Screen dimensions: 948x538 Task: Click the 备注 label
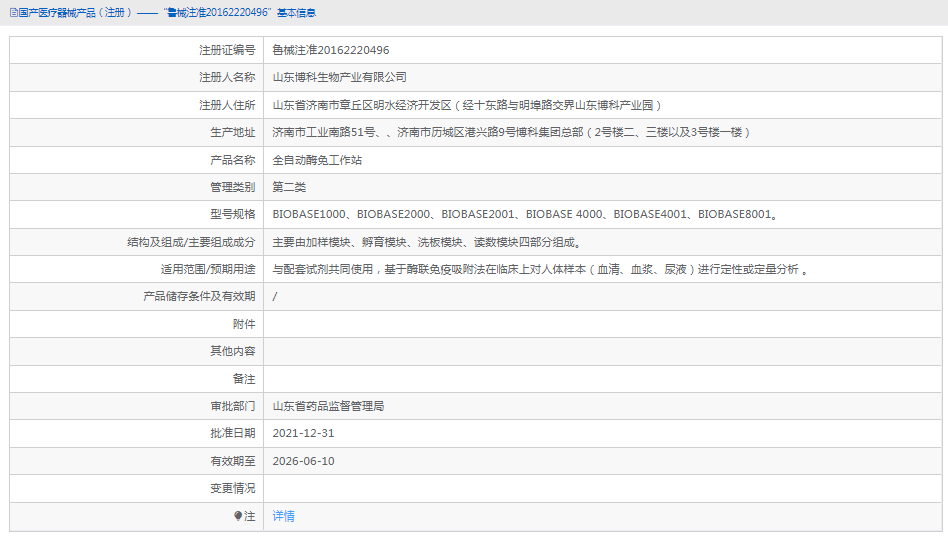[244, 379]
